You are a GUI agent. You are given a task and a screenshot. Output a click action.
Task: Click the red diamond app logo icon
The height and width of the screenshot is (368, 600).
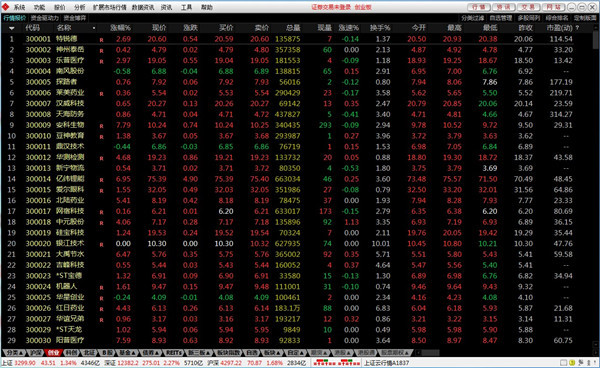point(5,7)
